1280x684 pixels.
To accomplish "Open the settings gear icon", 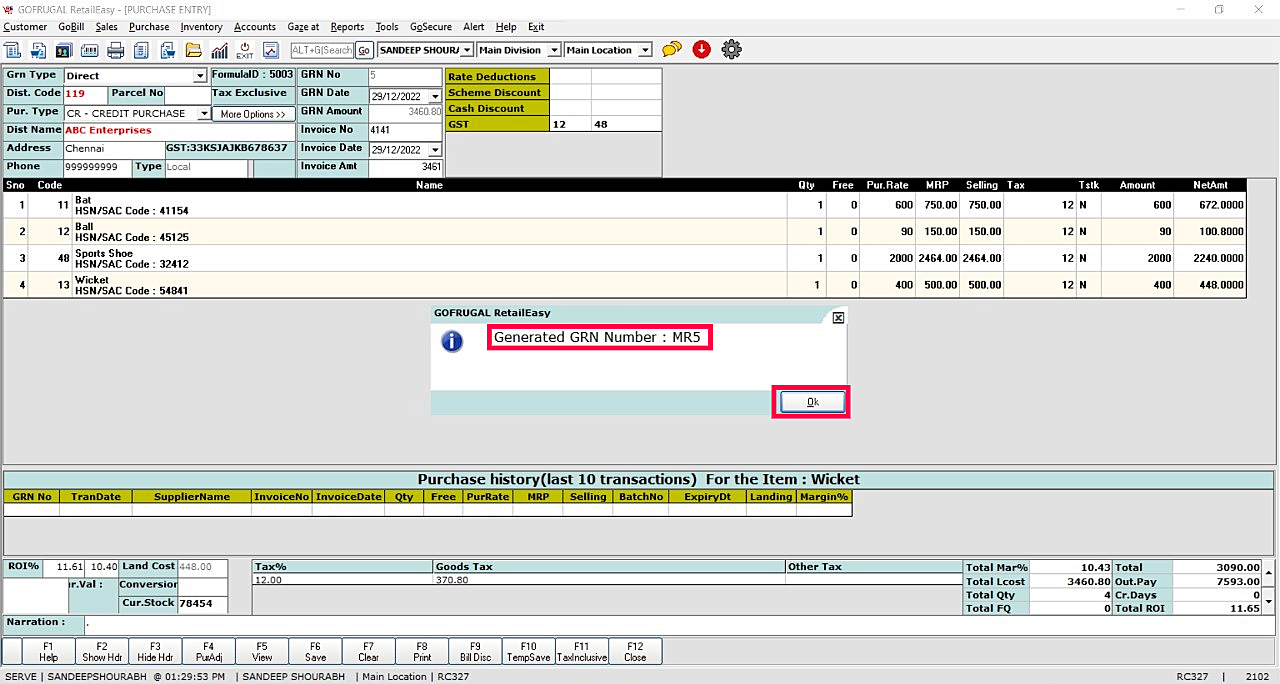I will (731, 49).
